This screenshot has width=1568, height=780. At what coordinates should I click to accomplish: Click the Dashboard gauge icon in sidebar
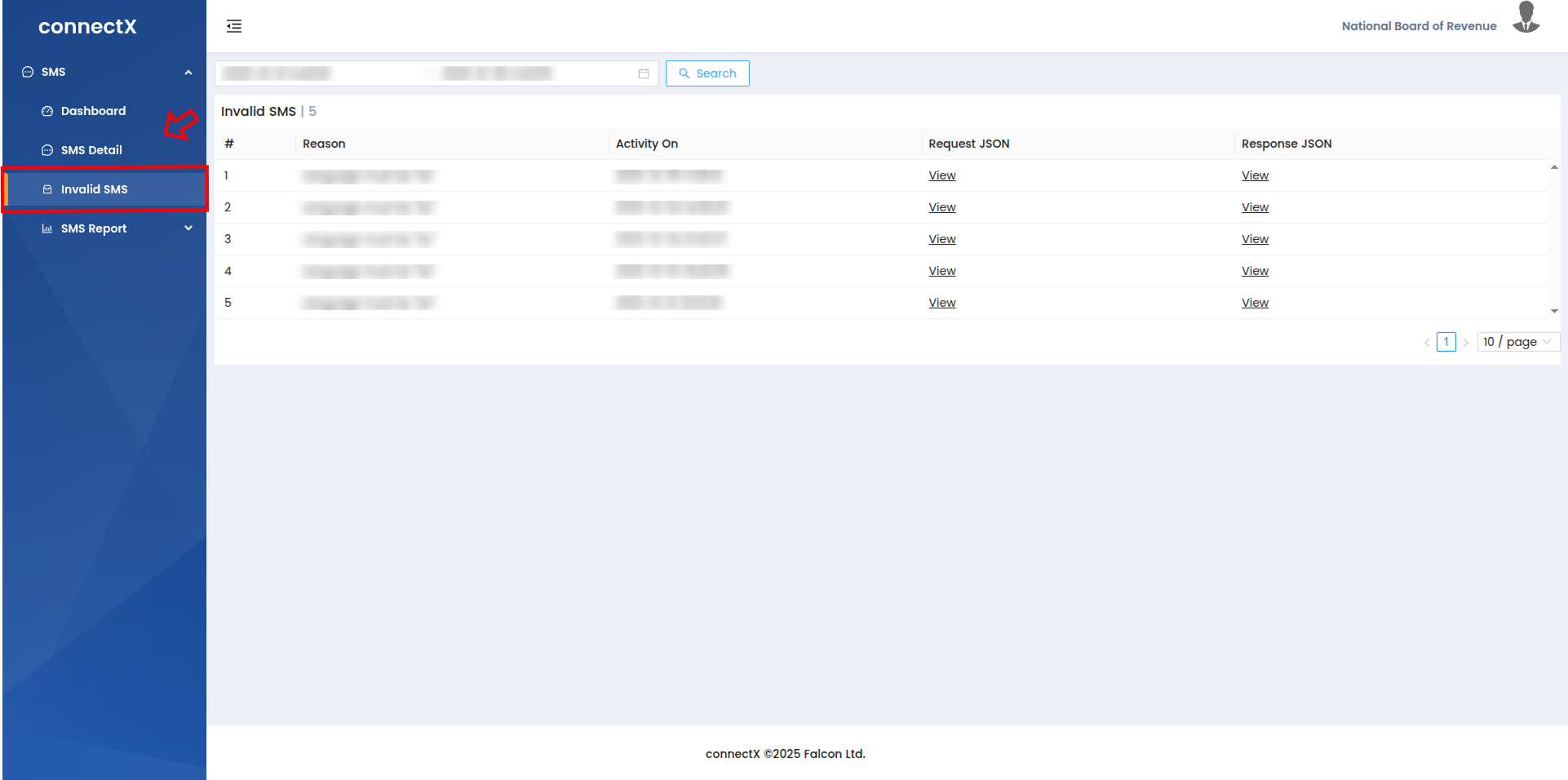(x=47, y=111)
